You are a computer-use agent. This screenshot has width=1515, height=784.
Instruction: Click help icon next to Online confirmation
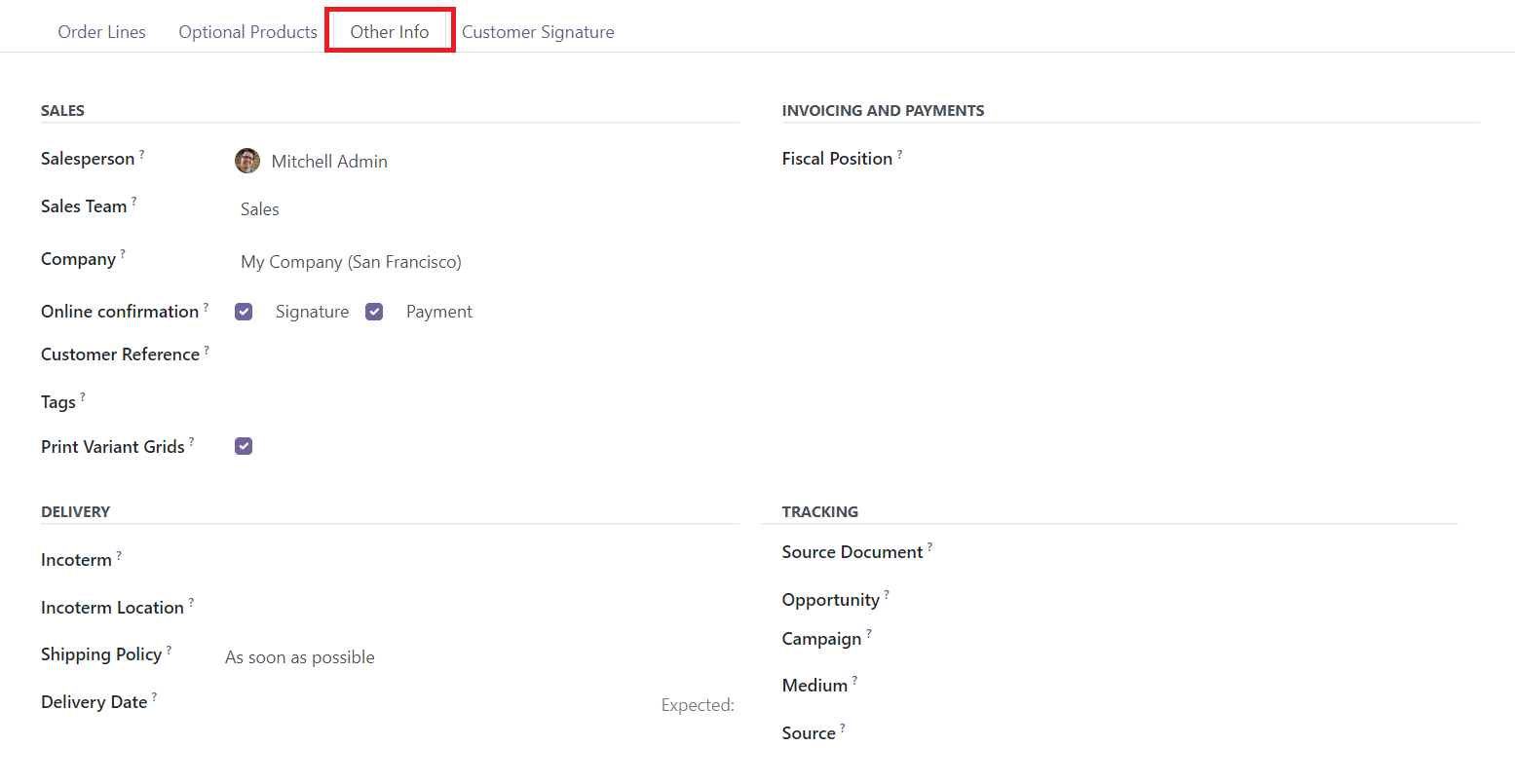click(206, 307)
